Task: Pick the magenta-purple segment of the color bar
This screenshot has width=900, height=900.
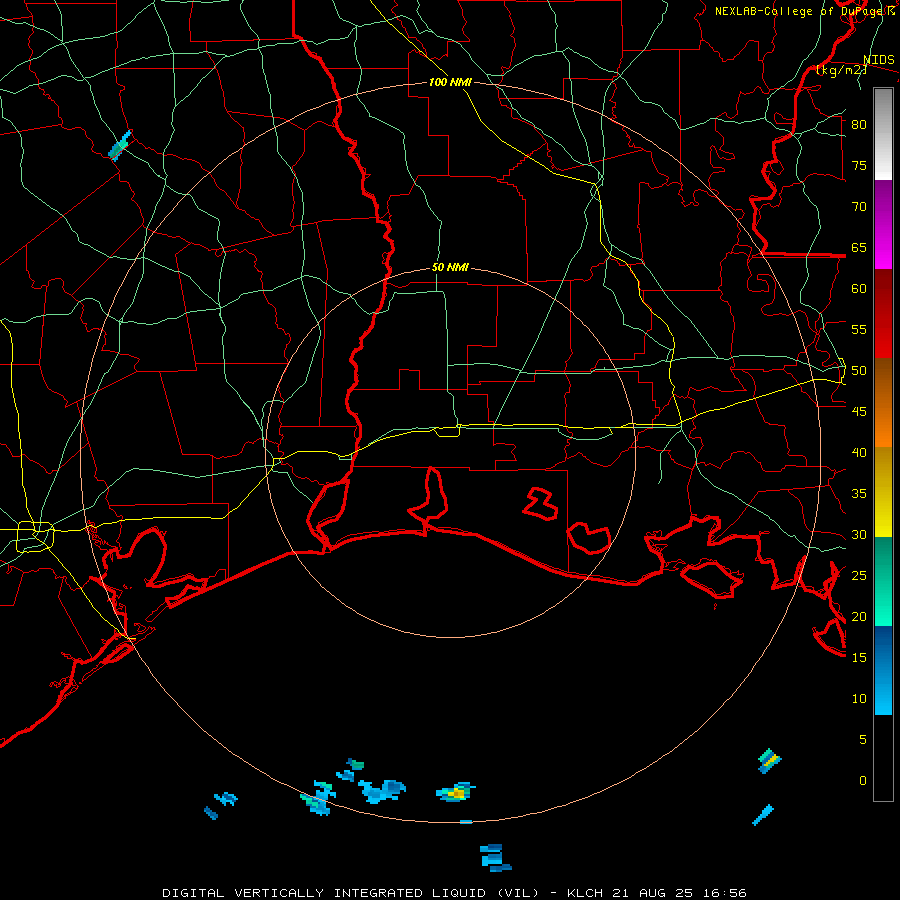Action: click(x=883, y=224)
